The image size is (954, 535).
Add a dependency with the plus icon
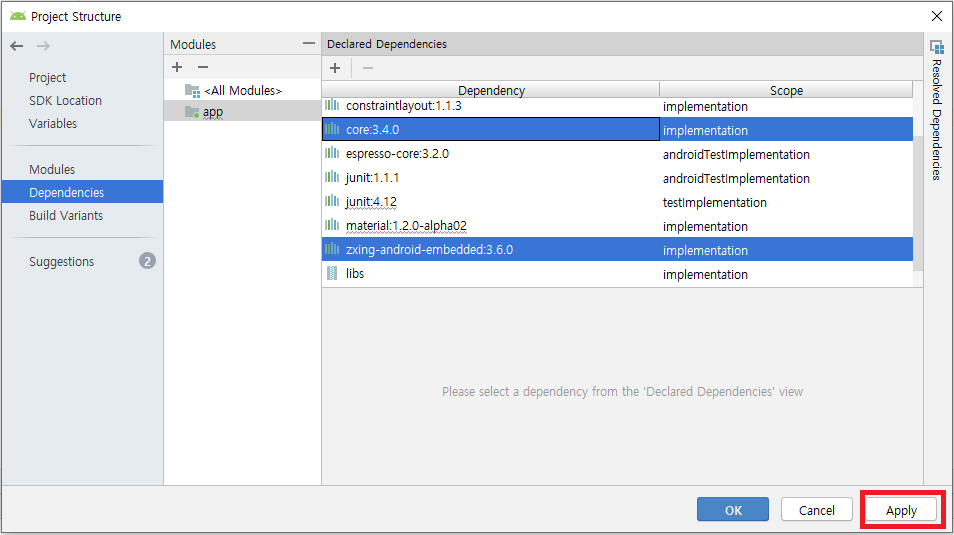[x=335, y=68]
